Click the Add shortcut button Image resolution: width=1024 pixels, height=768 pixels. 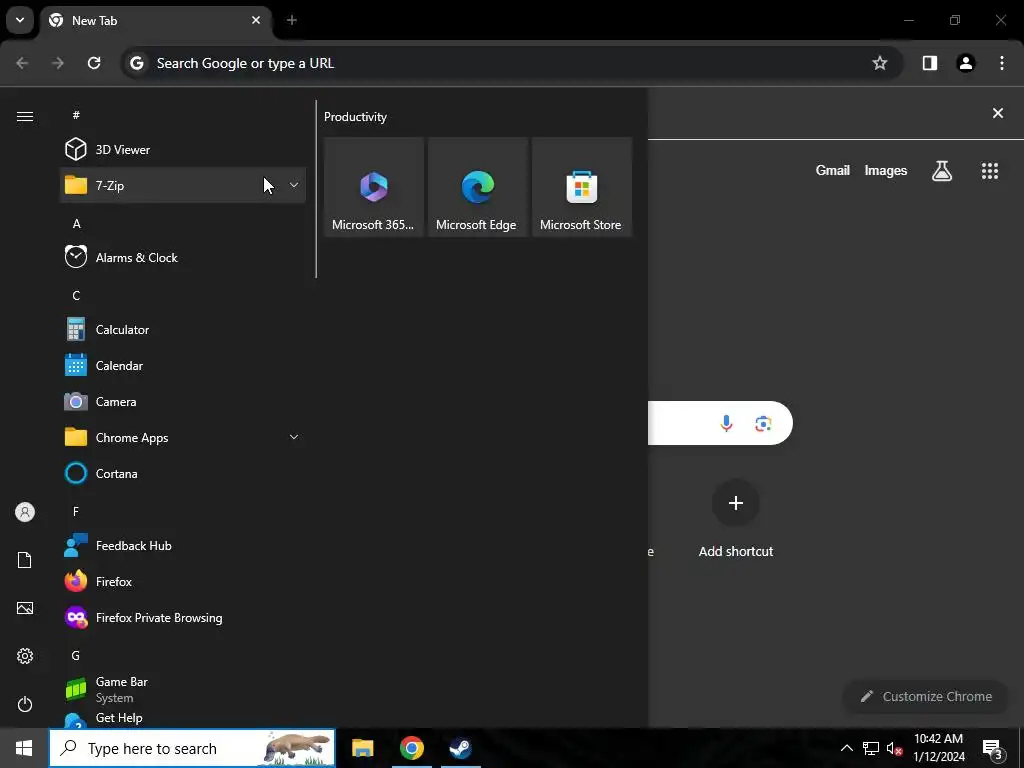(736, 519)
